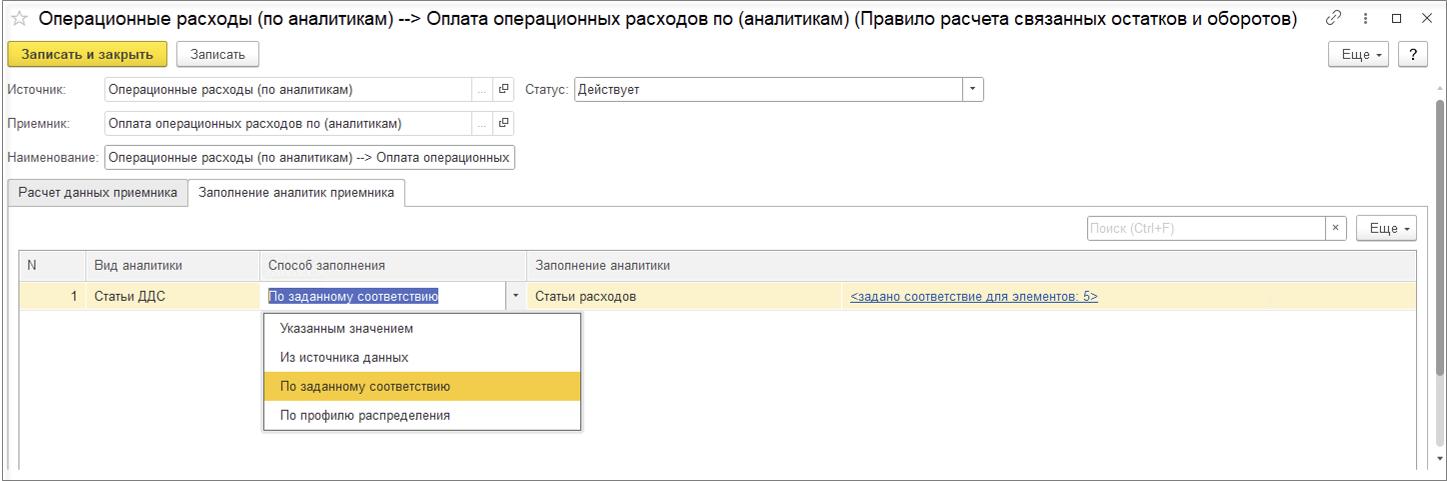Open the help question mark button
1447x481 pixels.
tap(1413, 55)
